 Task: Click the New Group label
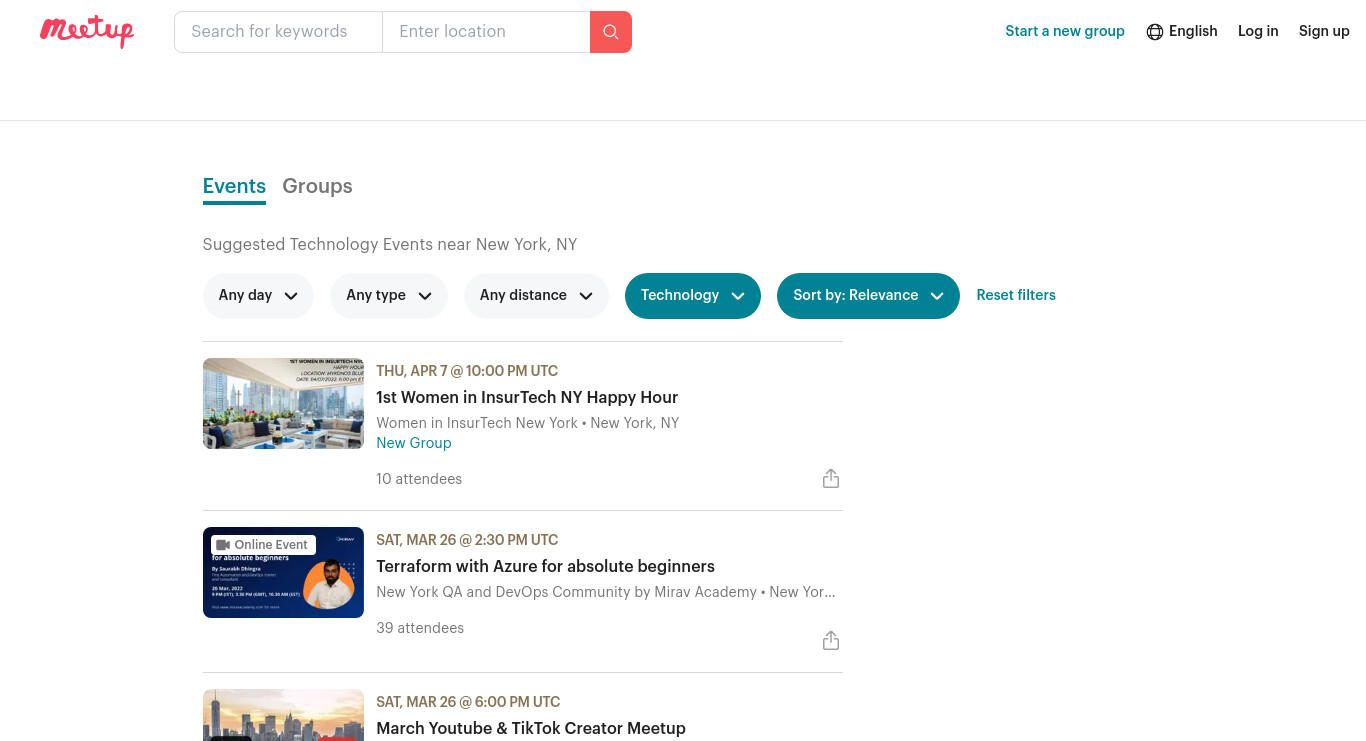coord(414,443)
